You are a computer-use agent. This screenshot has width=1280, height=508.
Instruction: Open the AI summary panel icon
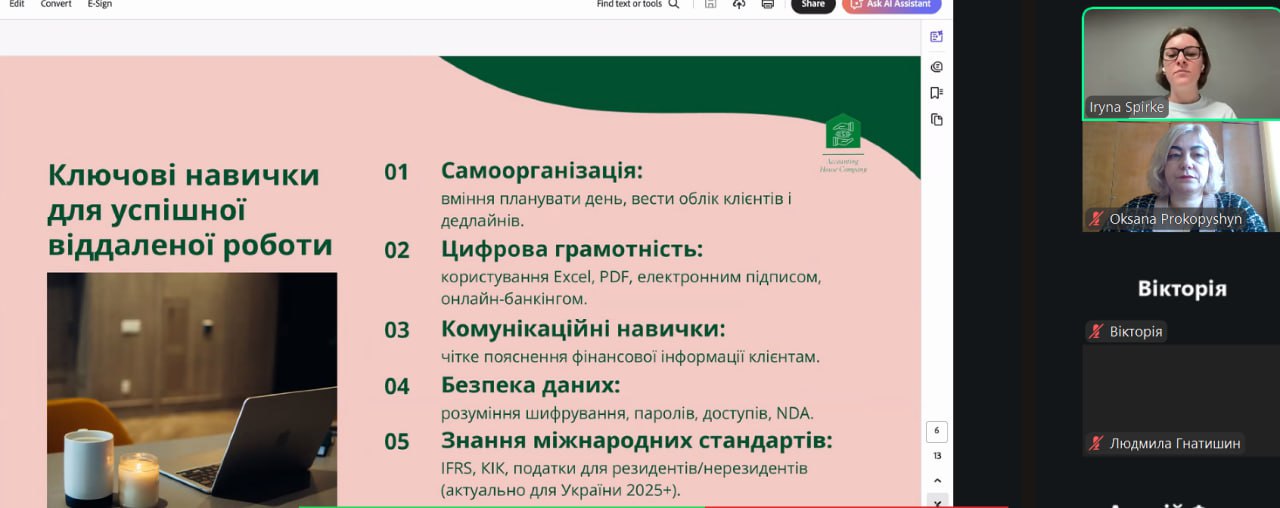[x=936, y=37]
